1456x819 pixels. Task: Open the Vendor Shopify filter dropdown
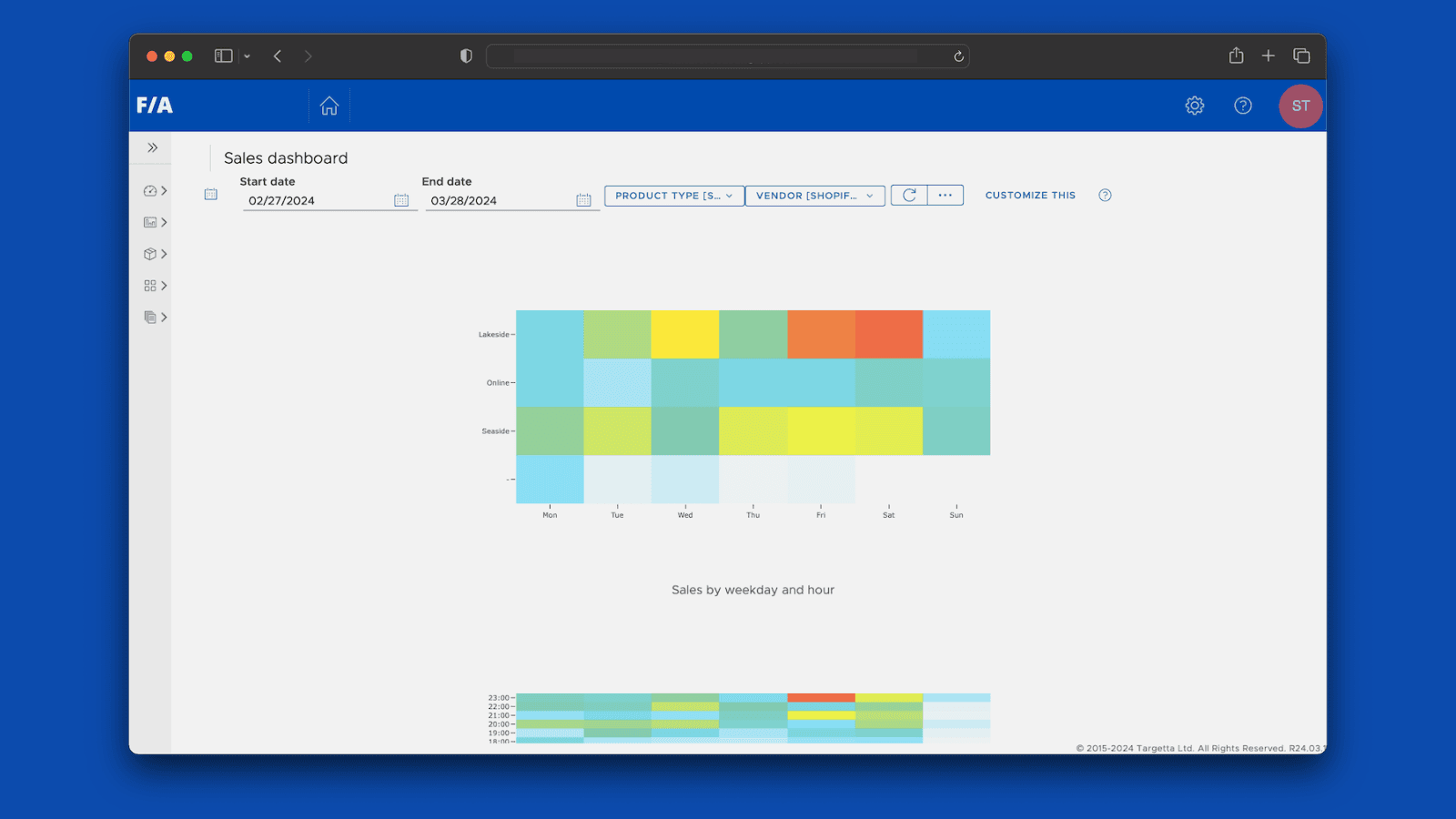(x=814, y=195)
